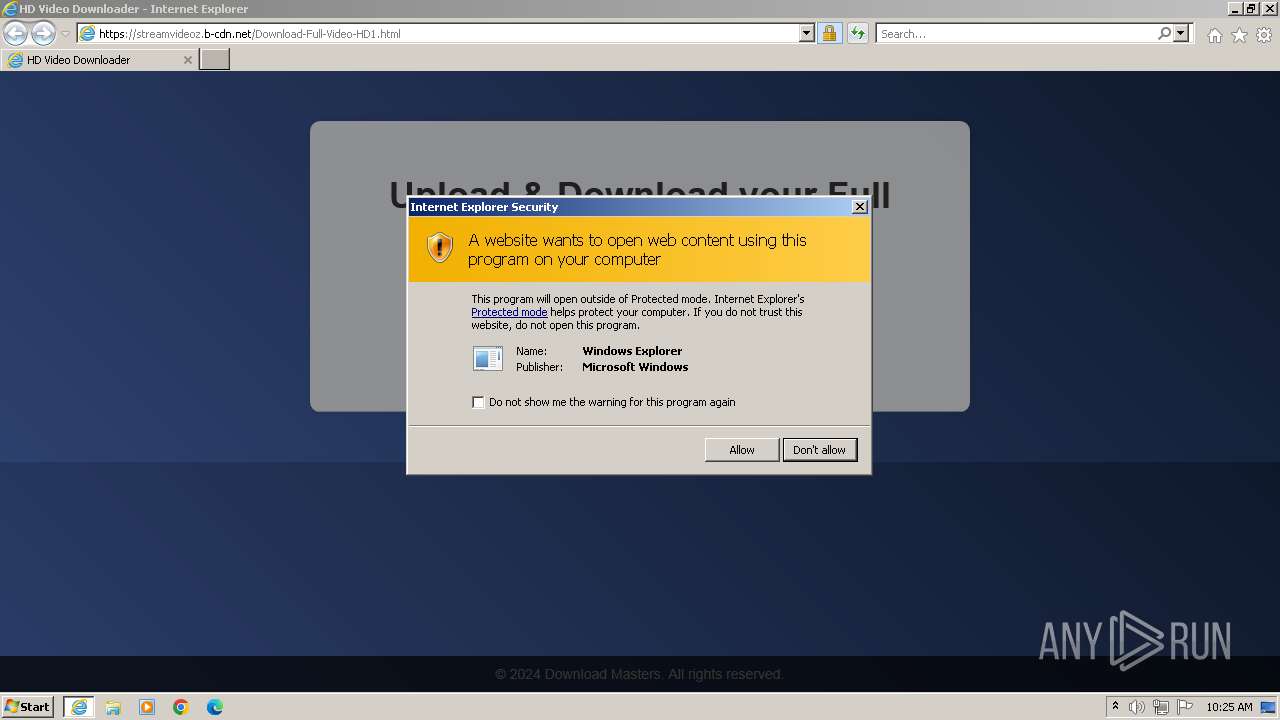
Task: Open recent pages dropdown beside Forward arrow
Action: (x=65, y=34)
